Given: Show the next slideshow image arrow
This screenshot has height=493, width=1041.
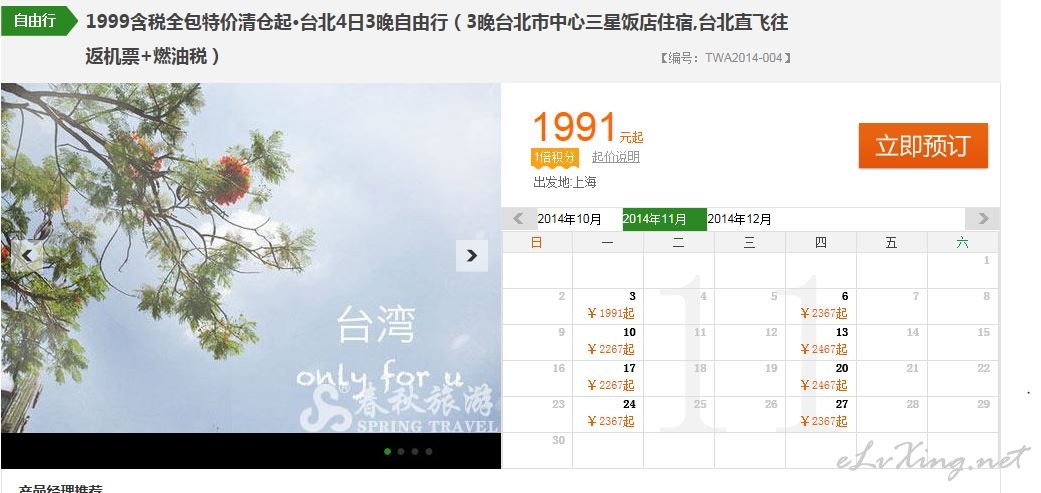Looking at the screenshot, I should [471, 255].
